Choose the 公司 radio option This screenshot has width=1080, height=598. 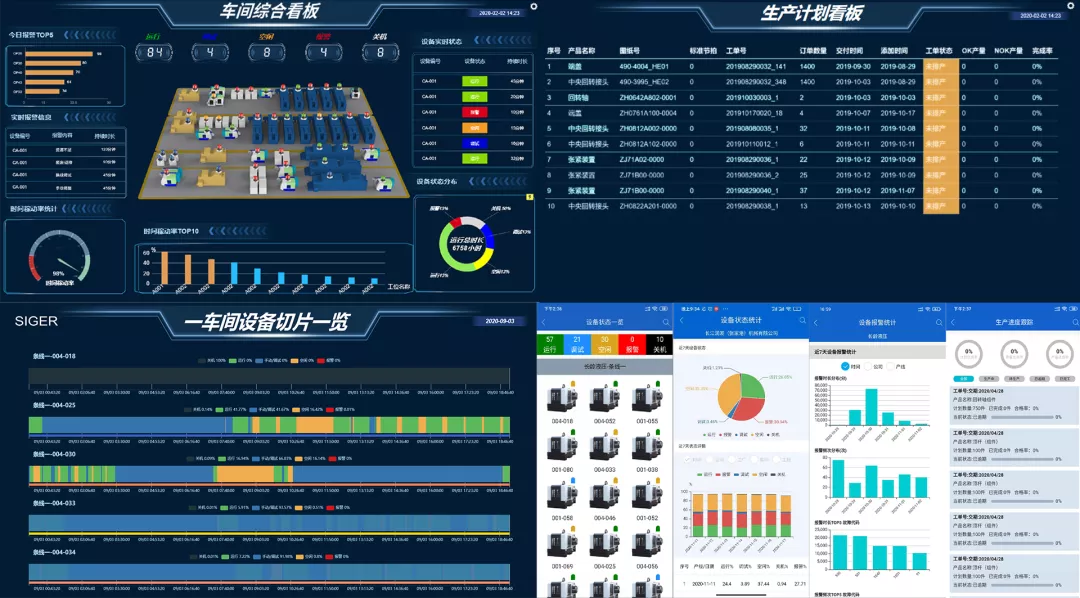pyautogui.click(x=868, y=367)
